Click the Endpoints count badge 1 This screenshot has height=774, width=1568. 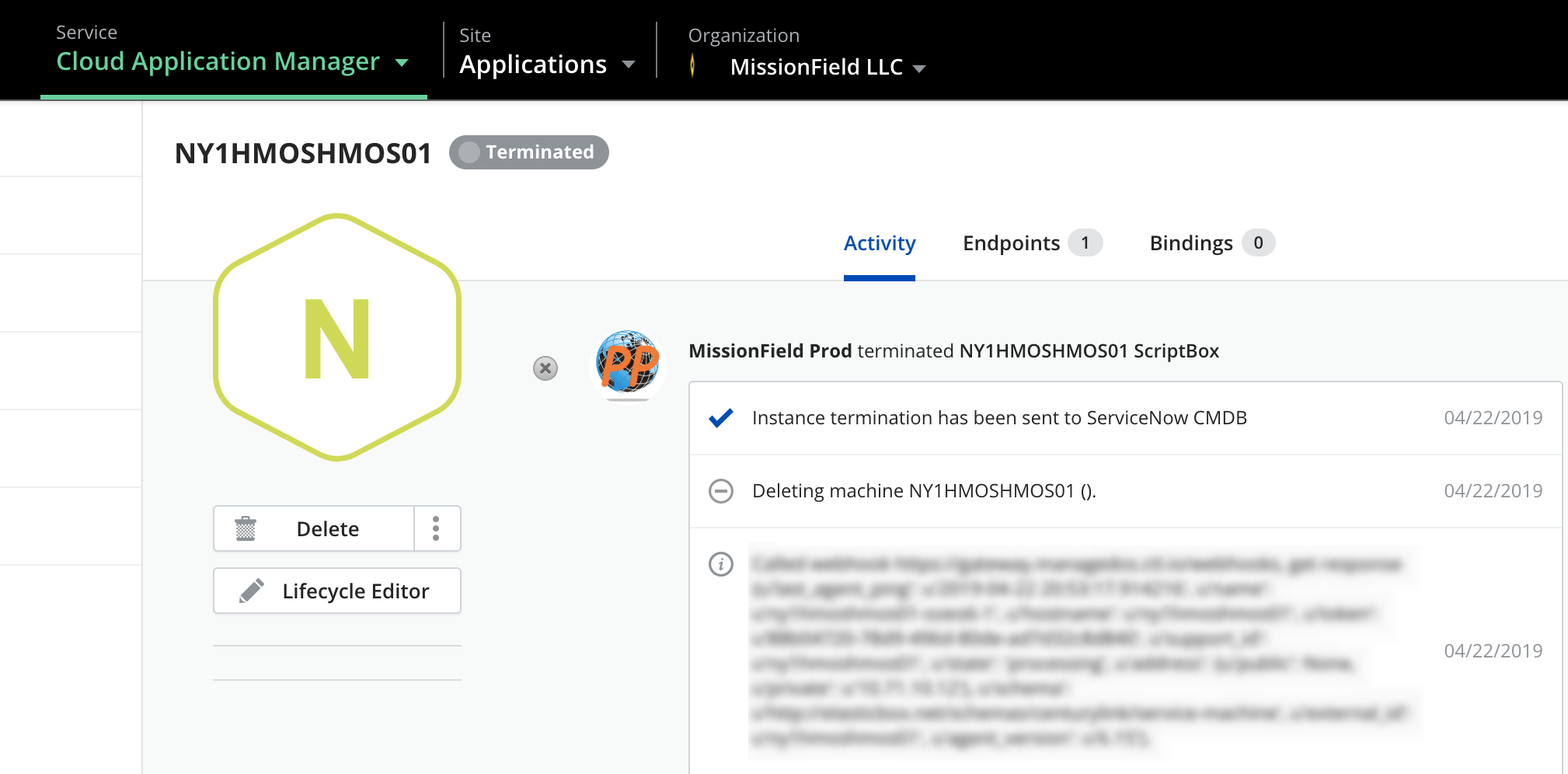(1085, 243)
